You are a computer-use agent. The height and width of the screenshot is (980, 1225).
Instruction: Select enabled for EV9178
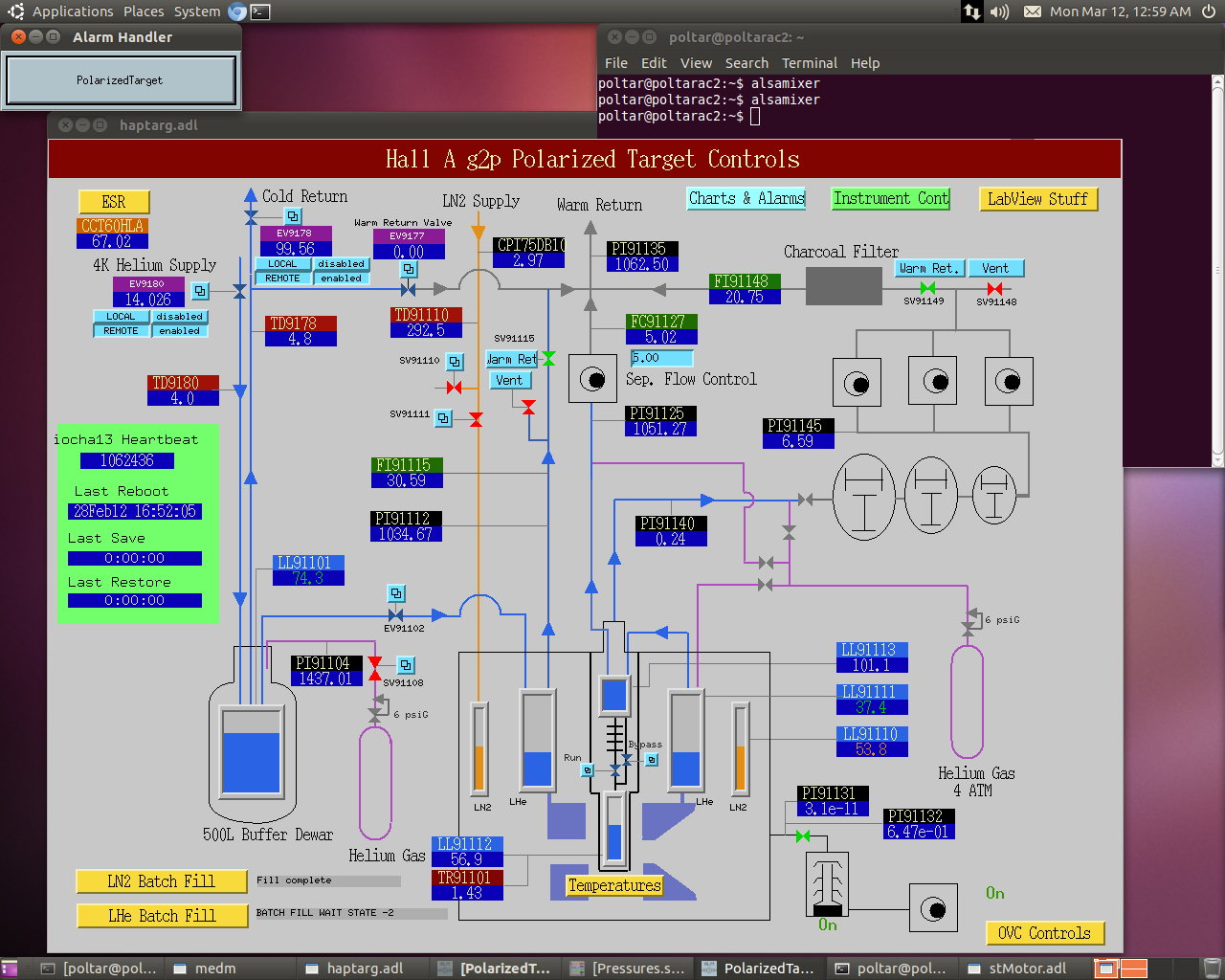[342, 278]
